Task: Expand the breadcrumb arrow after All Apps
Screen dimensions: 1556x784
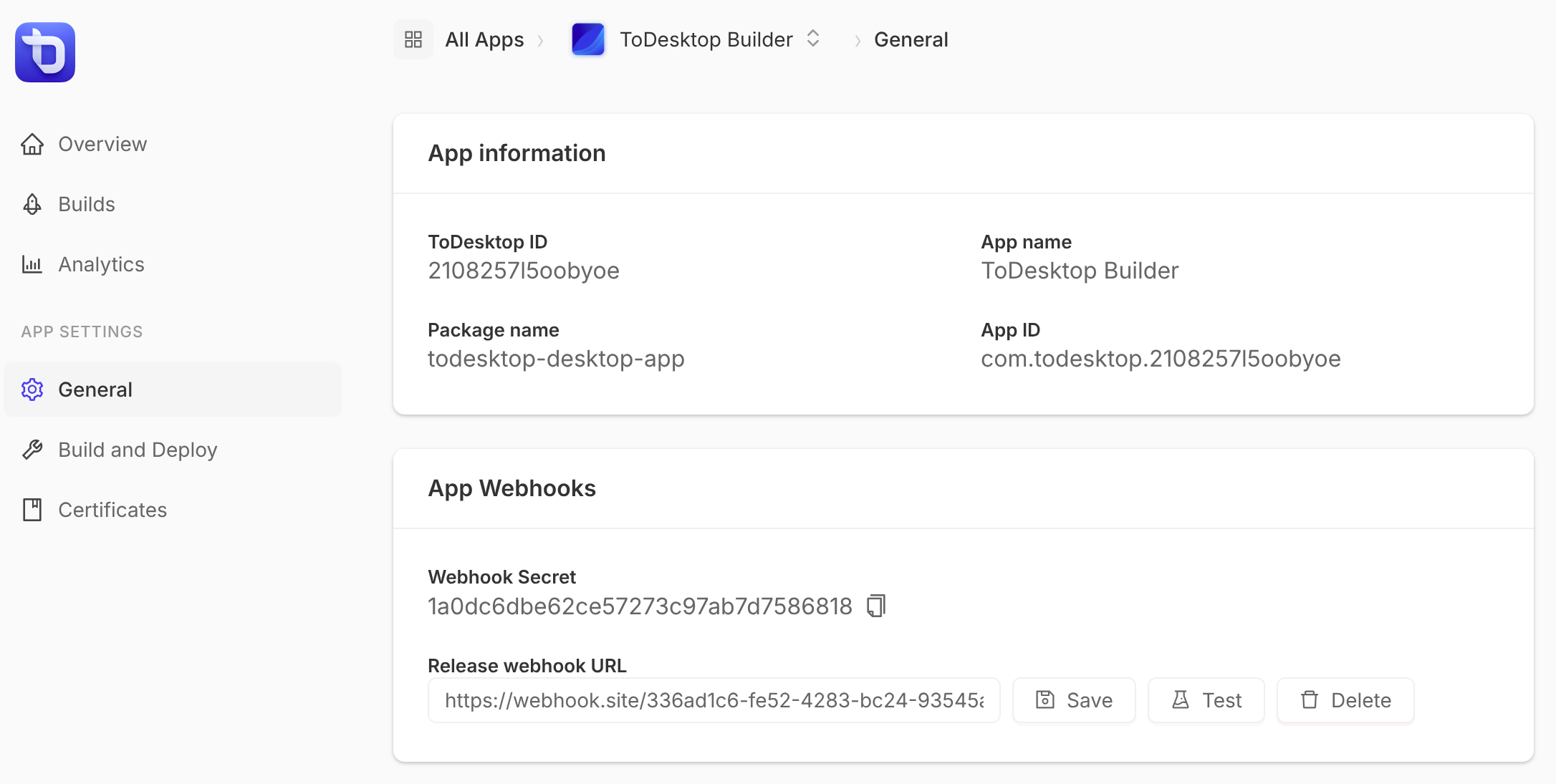Action: coord(542,40)
